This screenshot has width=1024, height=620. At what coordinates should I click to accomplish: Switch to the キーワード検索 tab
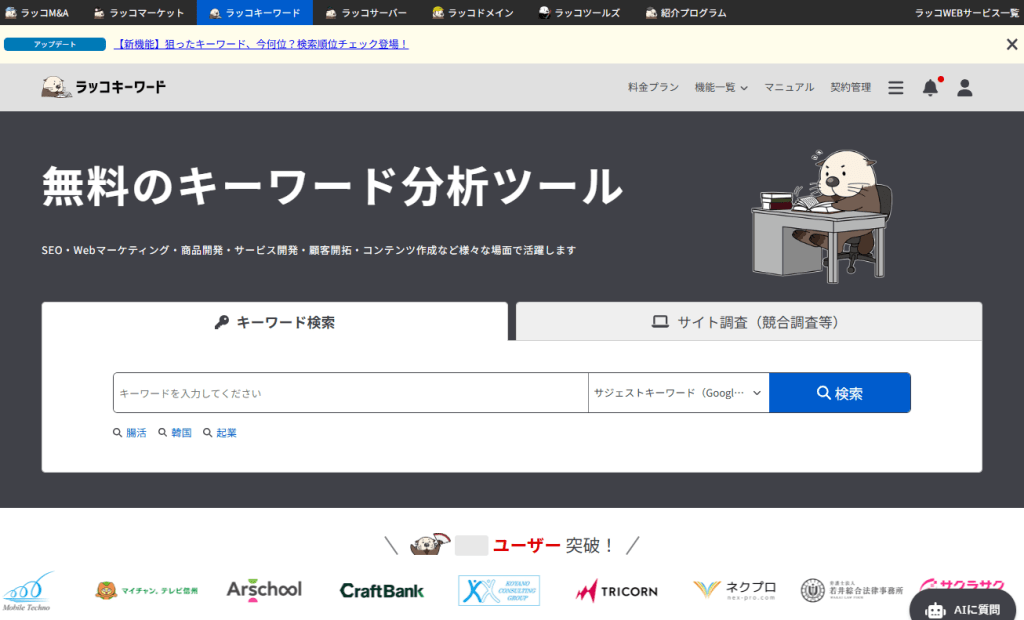pos(275,322)
